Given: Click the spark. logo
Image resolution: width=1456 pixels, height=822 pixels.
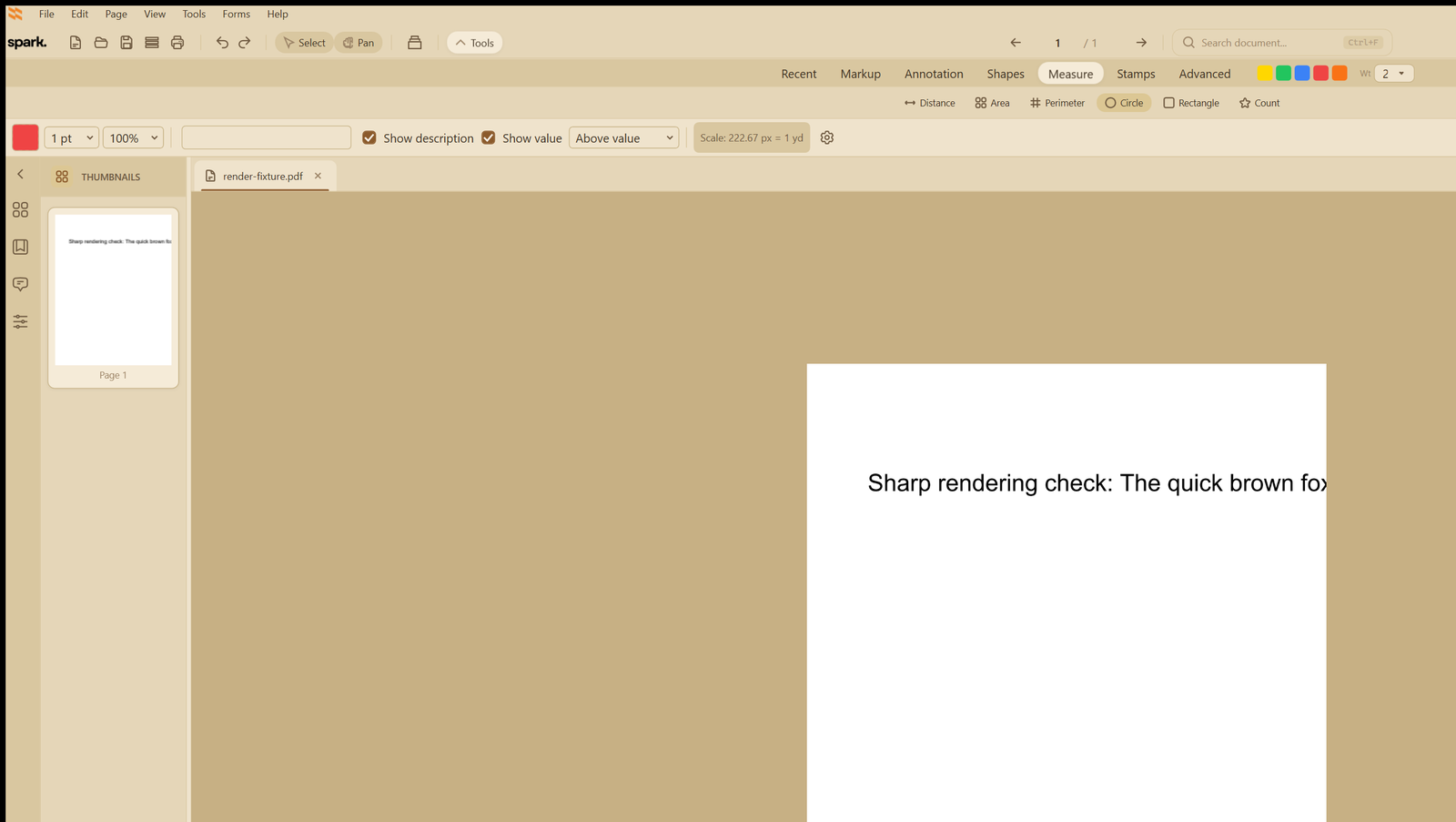Looking at the screenshot, I should pyautogui.click(x=27, y=43).
